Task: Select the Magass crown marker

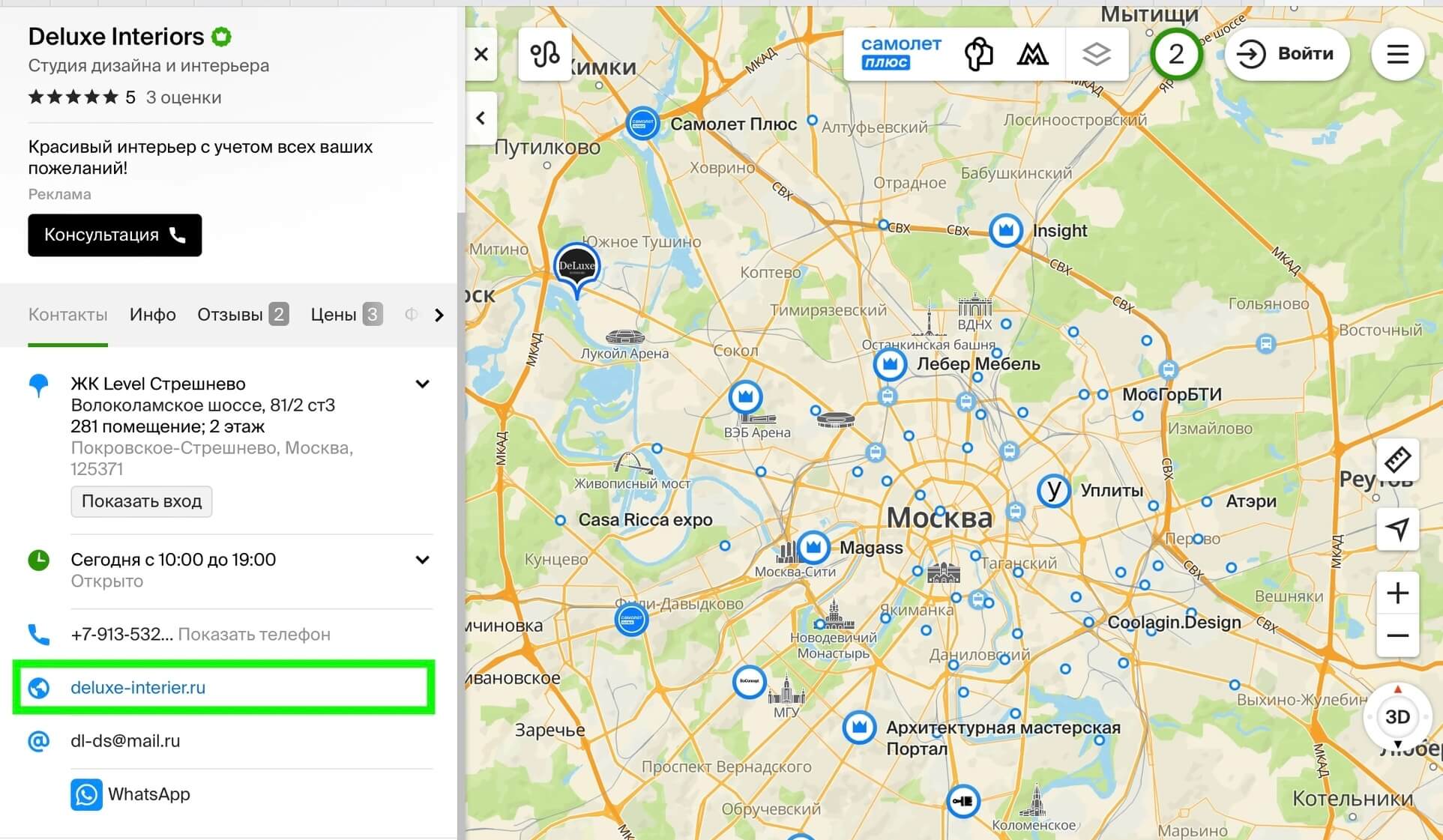Action: pos(813,547)
